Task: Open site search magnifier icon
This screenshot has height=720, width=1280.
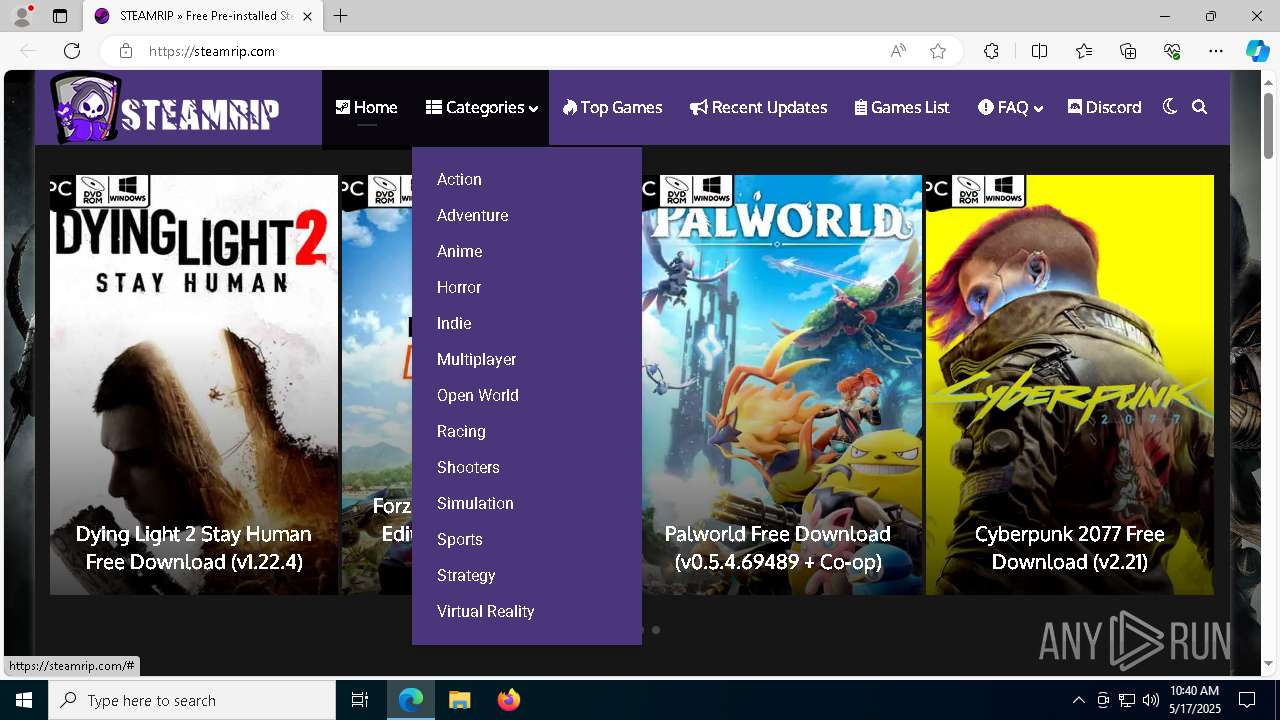Action: [x=1200, y=108]
